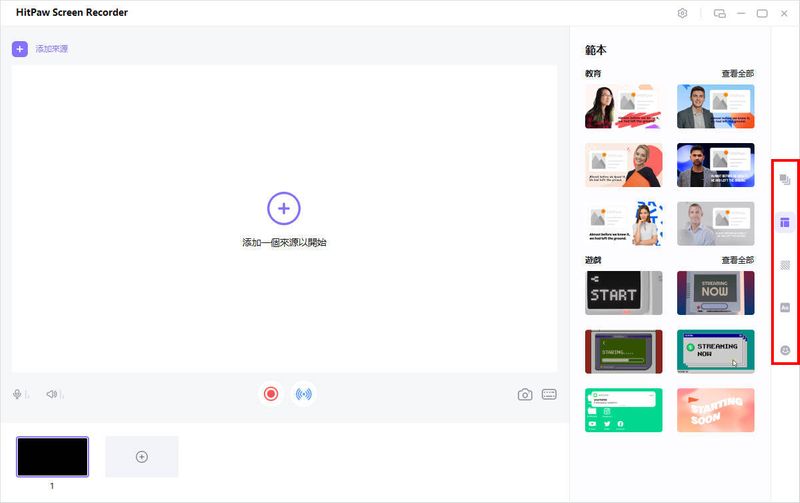Viewport: 800px width, 503px height.
Task: Open the templates panel in right sidebar
Action: coord(785,222)
